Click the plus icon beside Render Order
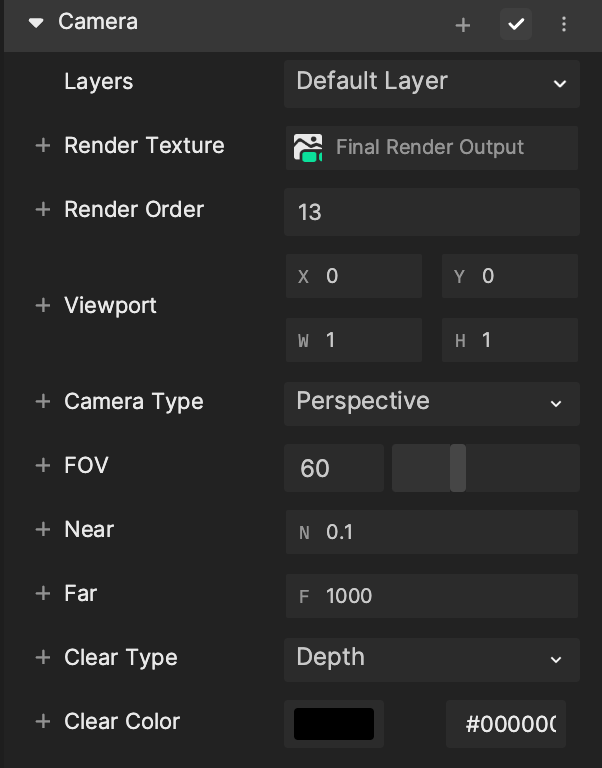 pos(43,210)
